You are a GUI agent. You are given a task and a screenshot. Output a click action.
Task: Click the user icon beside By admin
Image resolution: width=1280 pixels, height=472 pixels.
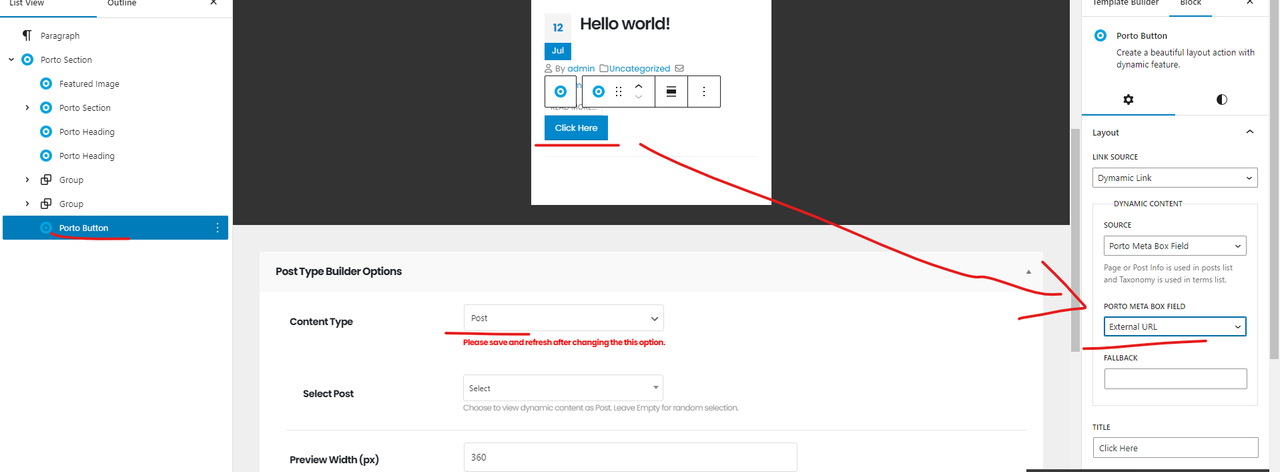[x=549, y=69]
